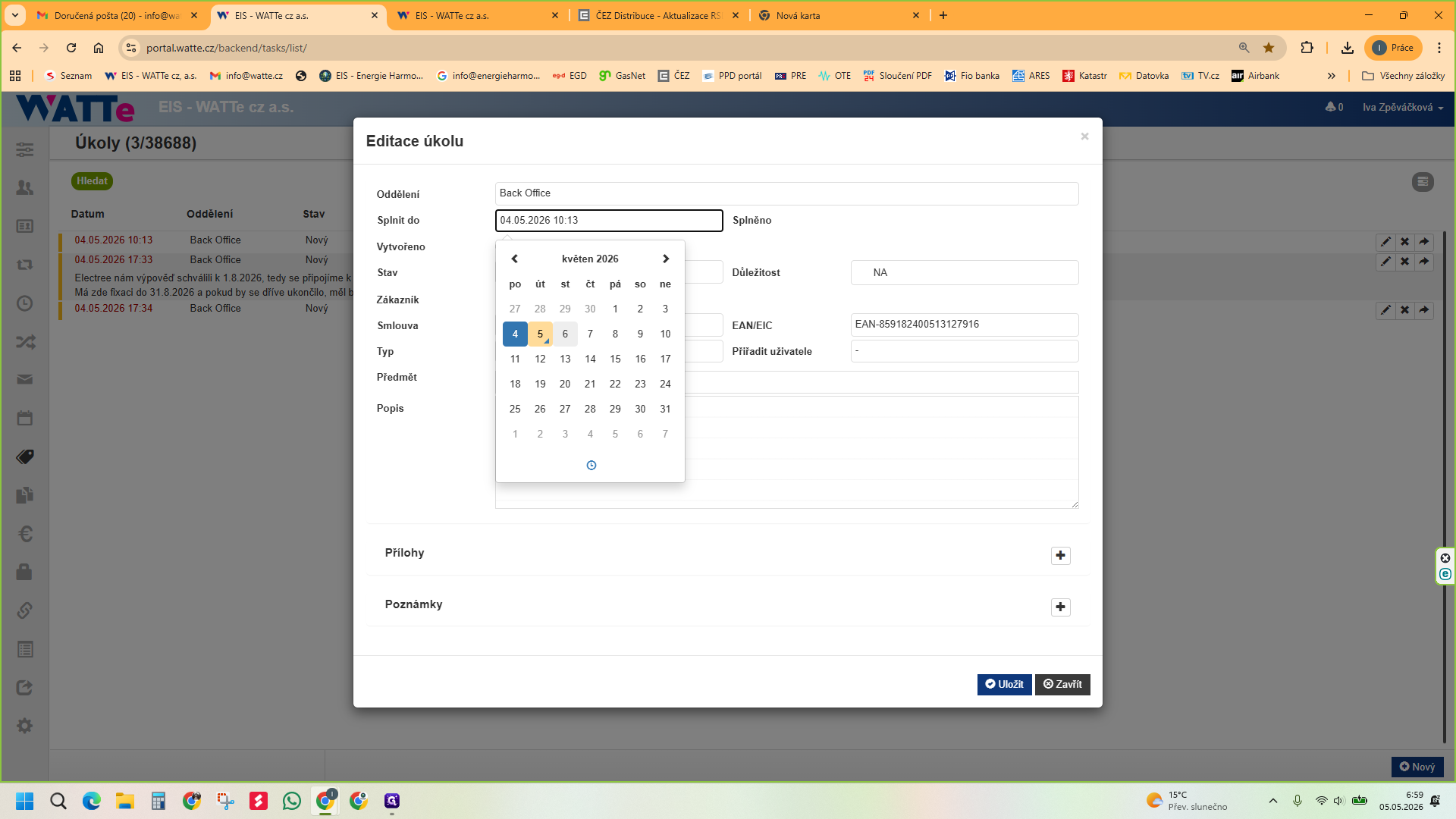Viewport: 1456px width, 819px height.
Task: Open the Důležitost dropdown showing NA
Action: [965, 272]
